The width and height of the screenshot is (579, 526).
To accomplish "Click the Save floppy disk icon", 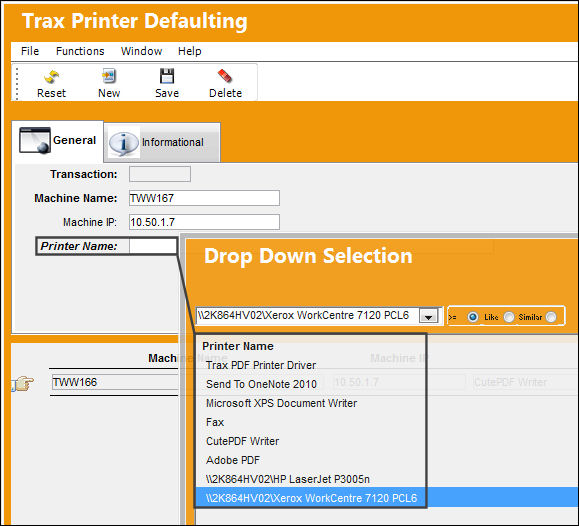I will (167, 76).
